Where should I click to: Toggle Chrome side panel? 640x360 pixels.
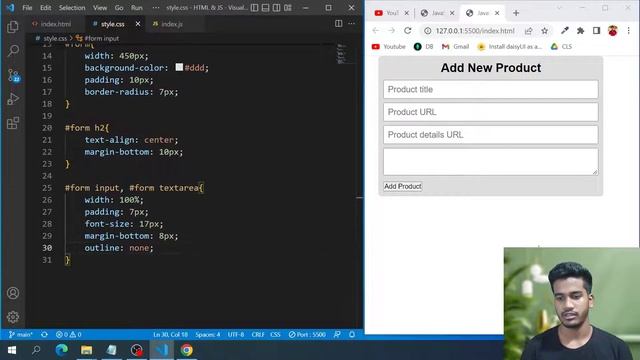596,31
